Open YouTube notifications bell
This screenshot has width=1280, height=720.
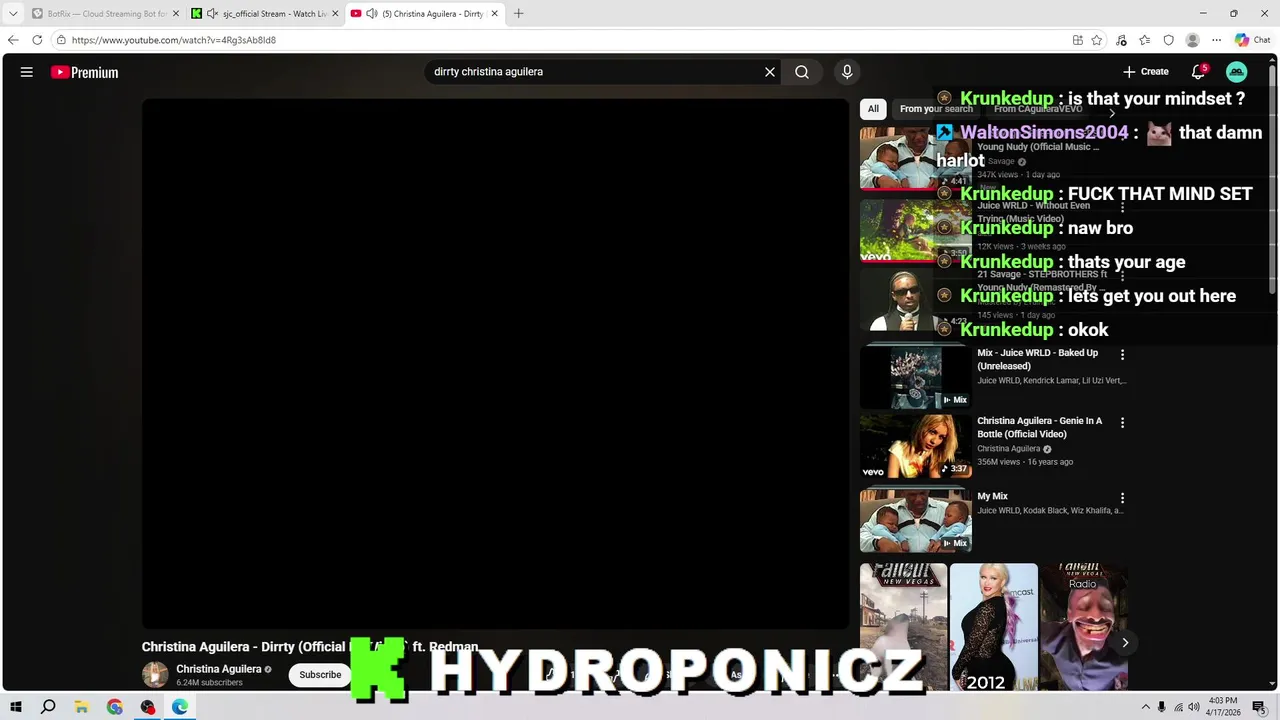1198,72
